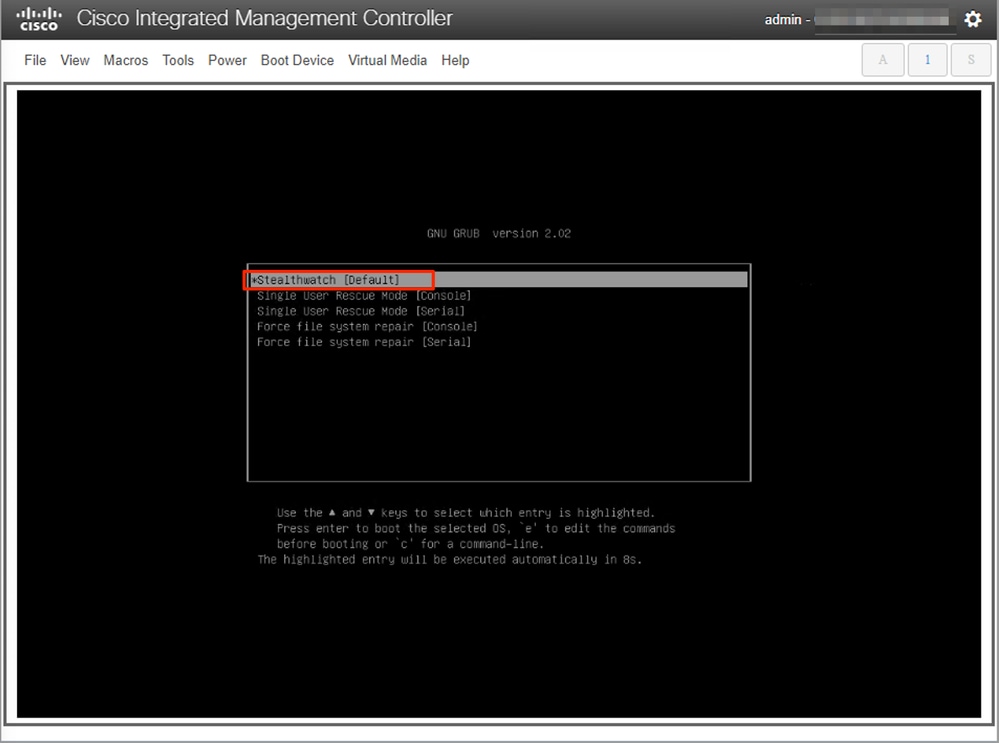Click the Cisco Integrated Management Controller title
Viewport: 999px width, 743px height.
(x=264, y=19)
